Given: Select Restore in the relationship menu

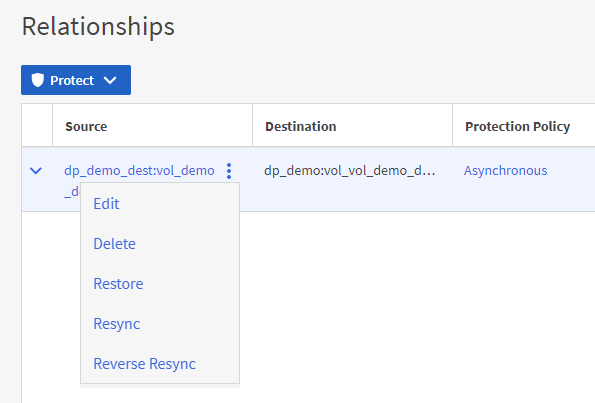Looking at the screenshot, I should 118,284.
